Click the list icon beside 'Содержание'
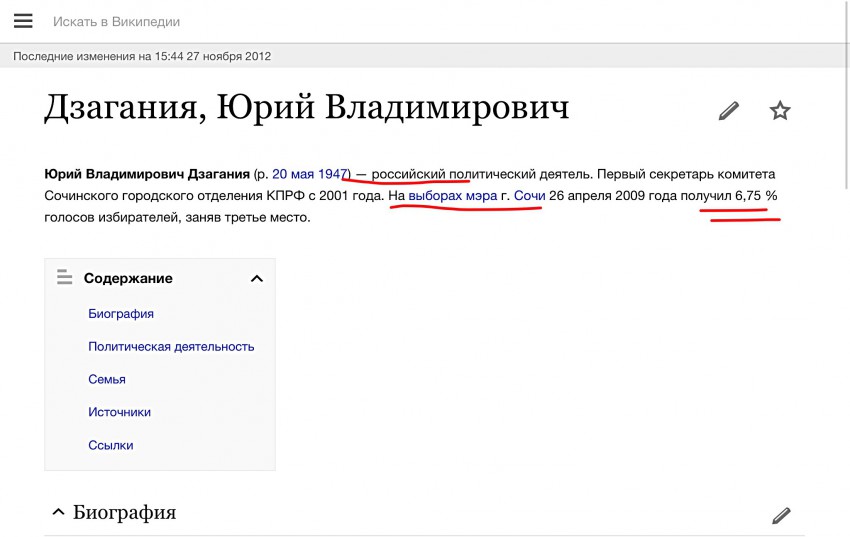Image resolution: width=850 pixels, height=537 pixels. pos(65,278)
